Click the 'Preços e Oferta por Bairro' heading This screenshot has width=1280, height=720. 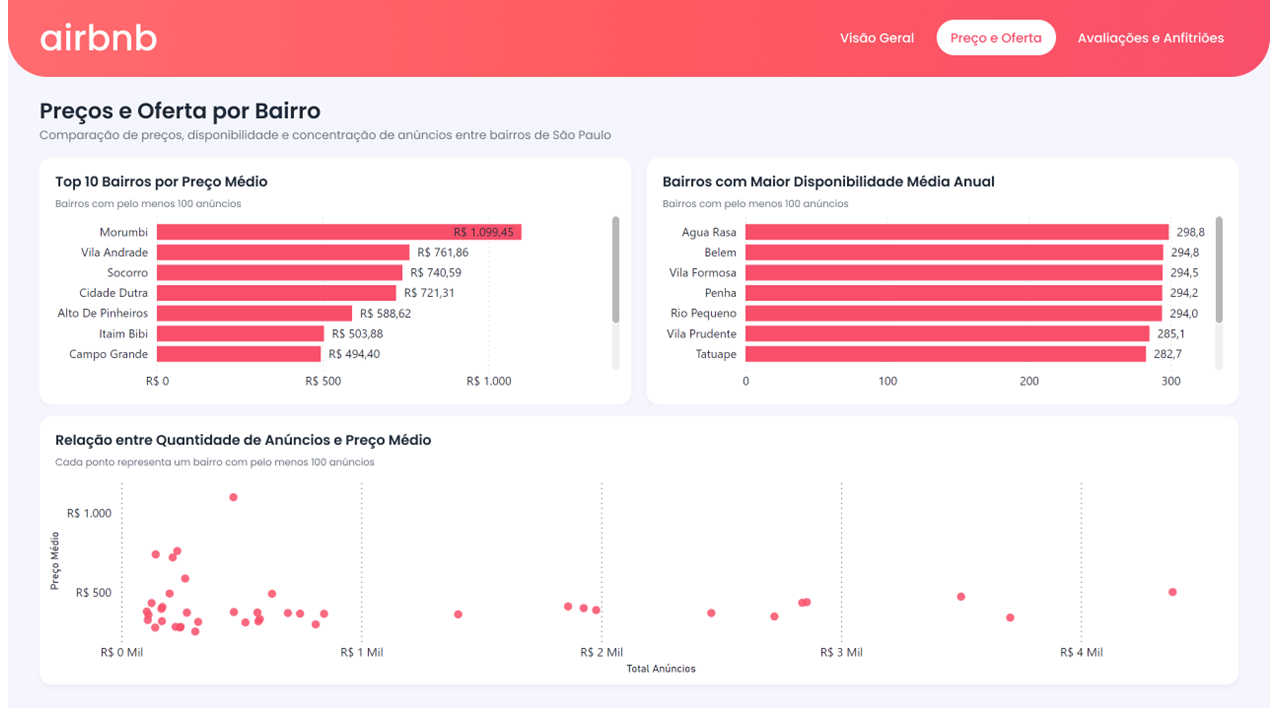[180, 110]
